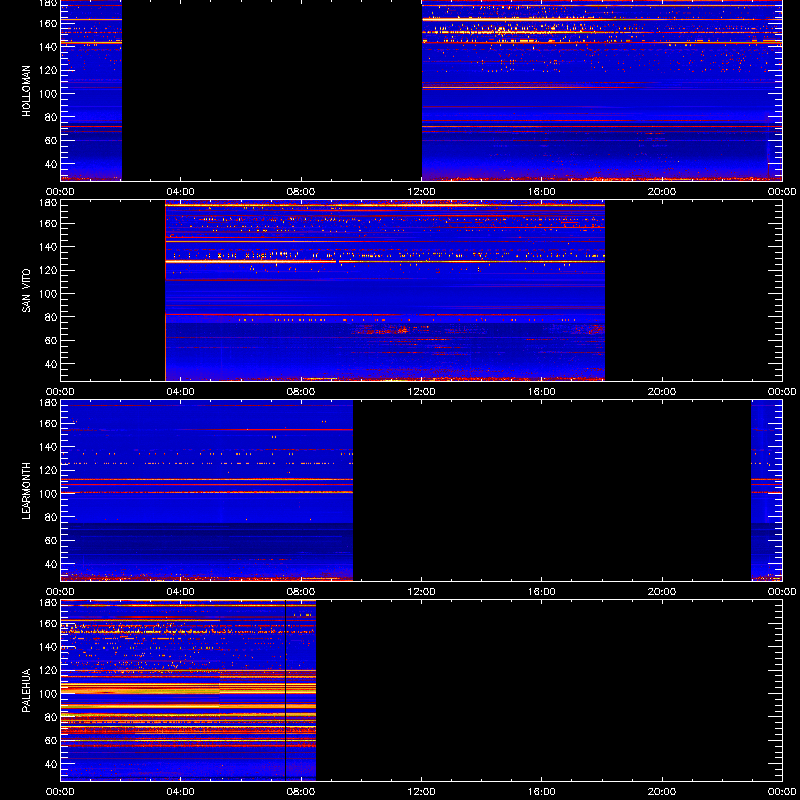The image size is (800, 800).
Task: Click the 04:00 label under HOLLOMAN plot
Action: [181, 192]
